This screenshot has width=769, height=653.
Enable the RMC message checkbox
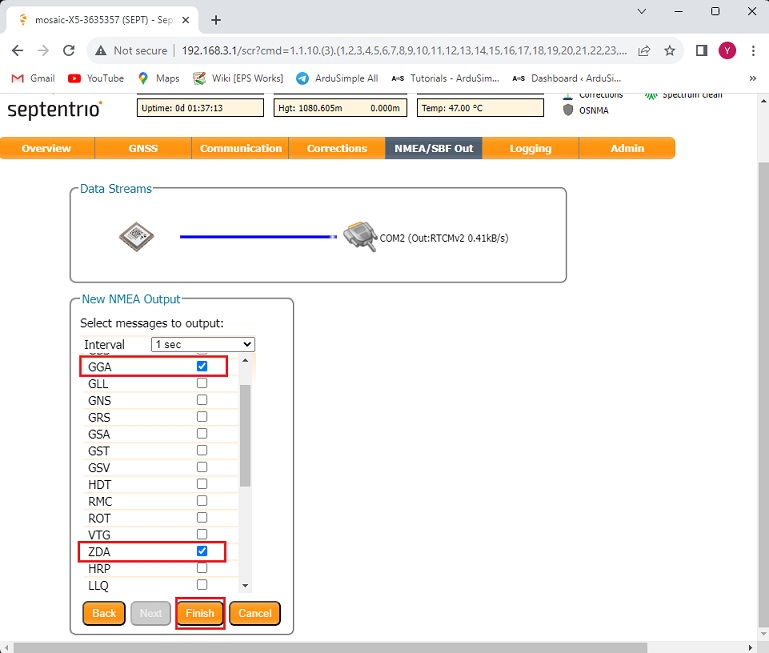tap(202, 501)
